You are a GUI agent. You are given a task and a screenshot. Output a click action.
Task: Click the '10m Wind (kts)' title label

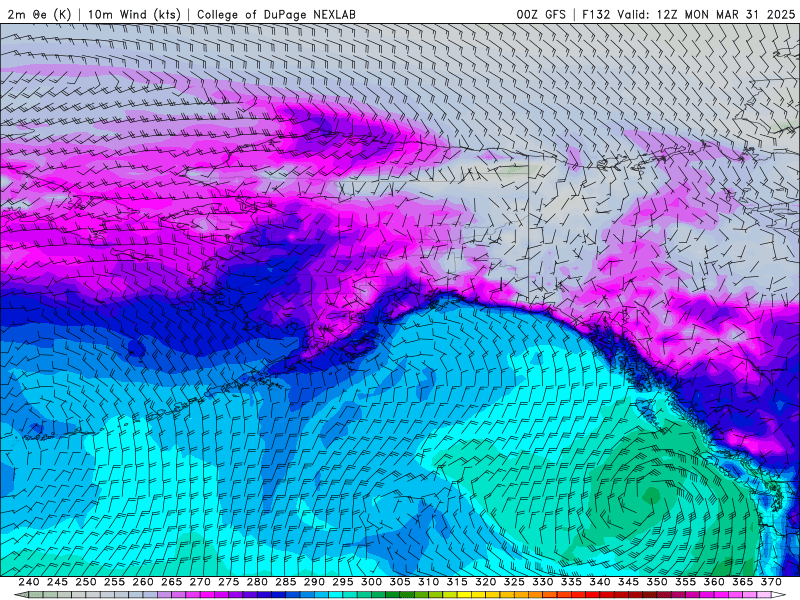pyautogui.click(x=134, y=14)
